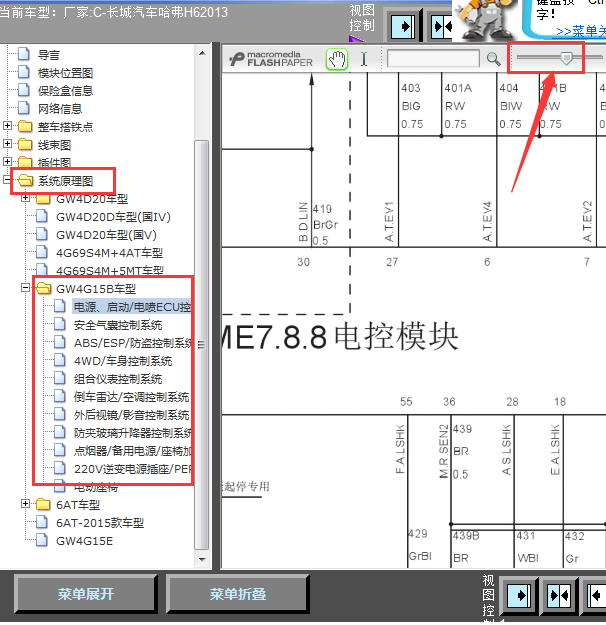This screenshot has height=625, width=606.
Task: Click the 当前车型 vehicle model header text
Action: point(114,12)
